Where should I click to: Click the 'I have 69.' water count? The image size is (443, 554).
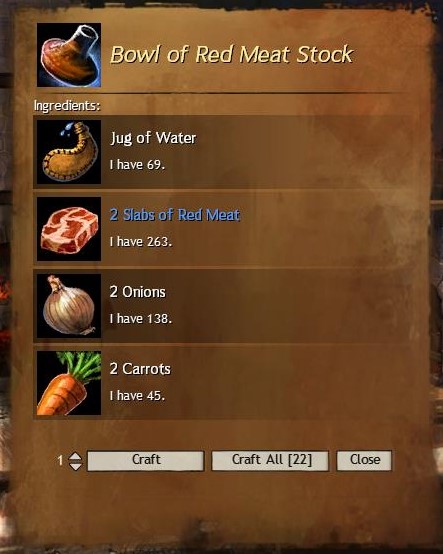pos(137,165)
